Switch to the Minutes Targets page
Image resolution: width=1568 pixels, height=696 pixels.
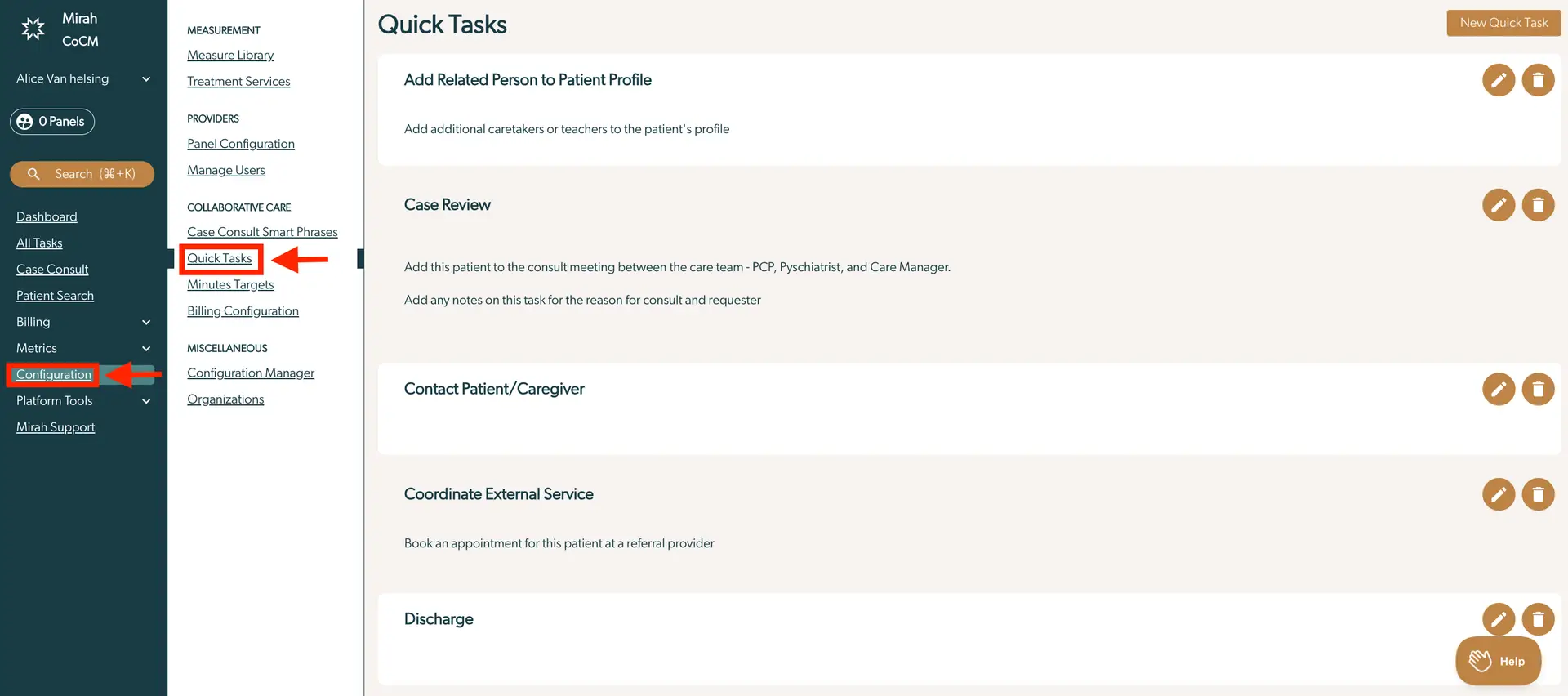click(230, 284)
